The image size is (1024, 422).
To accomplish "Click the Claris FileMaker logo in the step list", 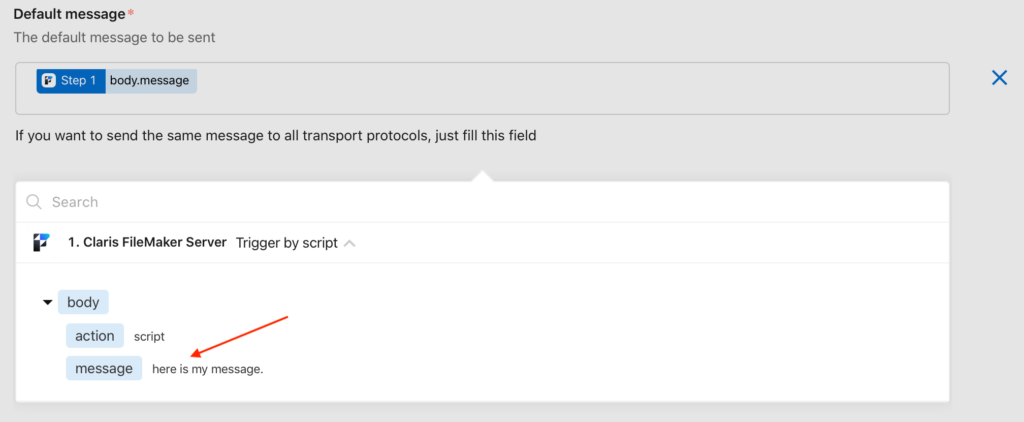I will pyautogui.click(x=41, y=242).
